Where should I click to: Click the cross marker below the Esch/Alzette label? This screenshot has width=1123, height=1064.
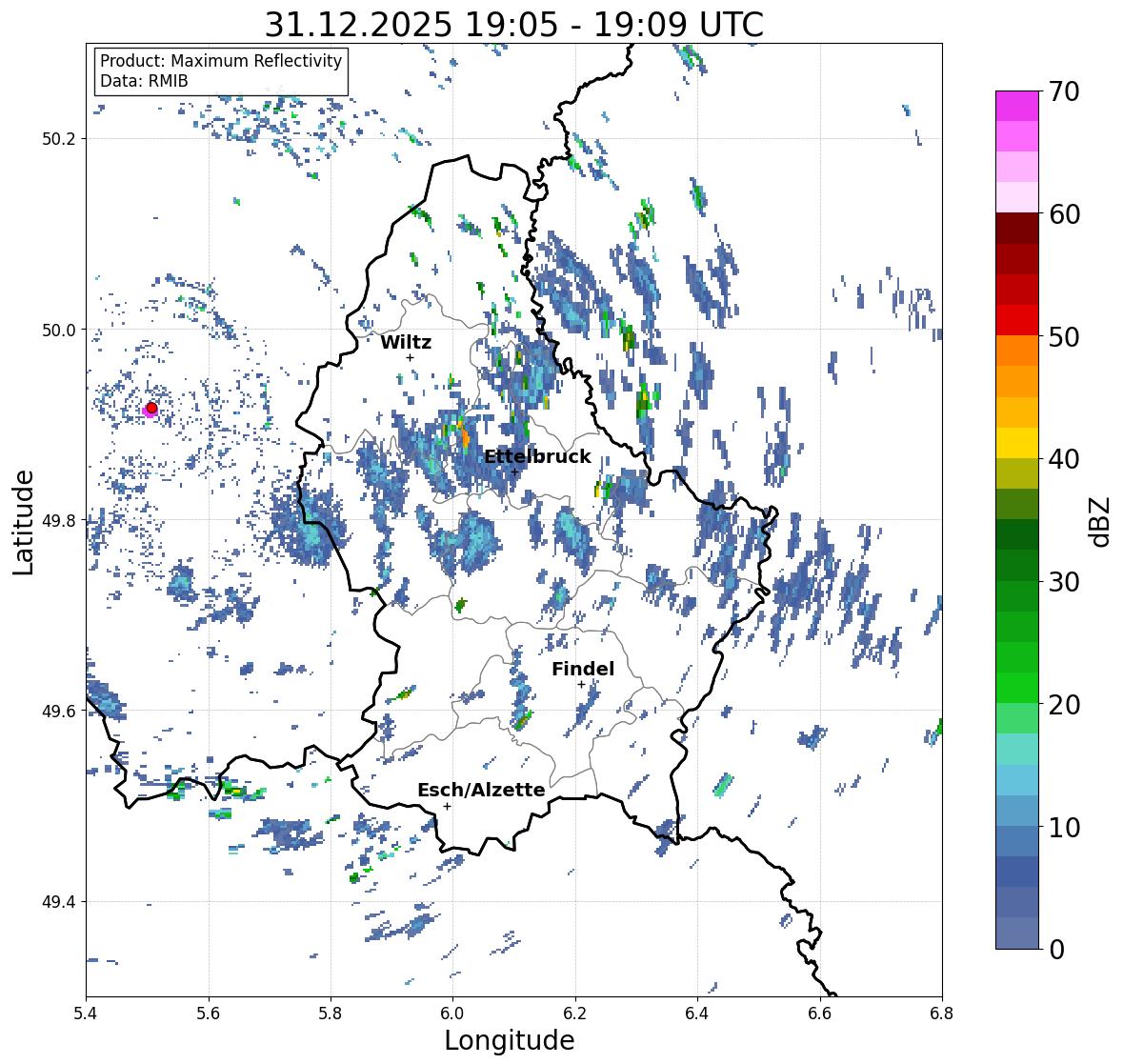pyautogui.click(x=447, y=806)
